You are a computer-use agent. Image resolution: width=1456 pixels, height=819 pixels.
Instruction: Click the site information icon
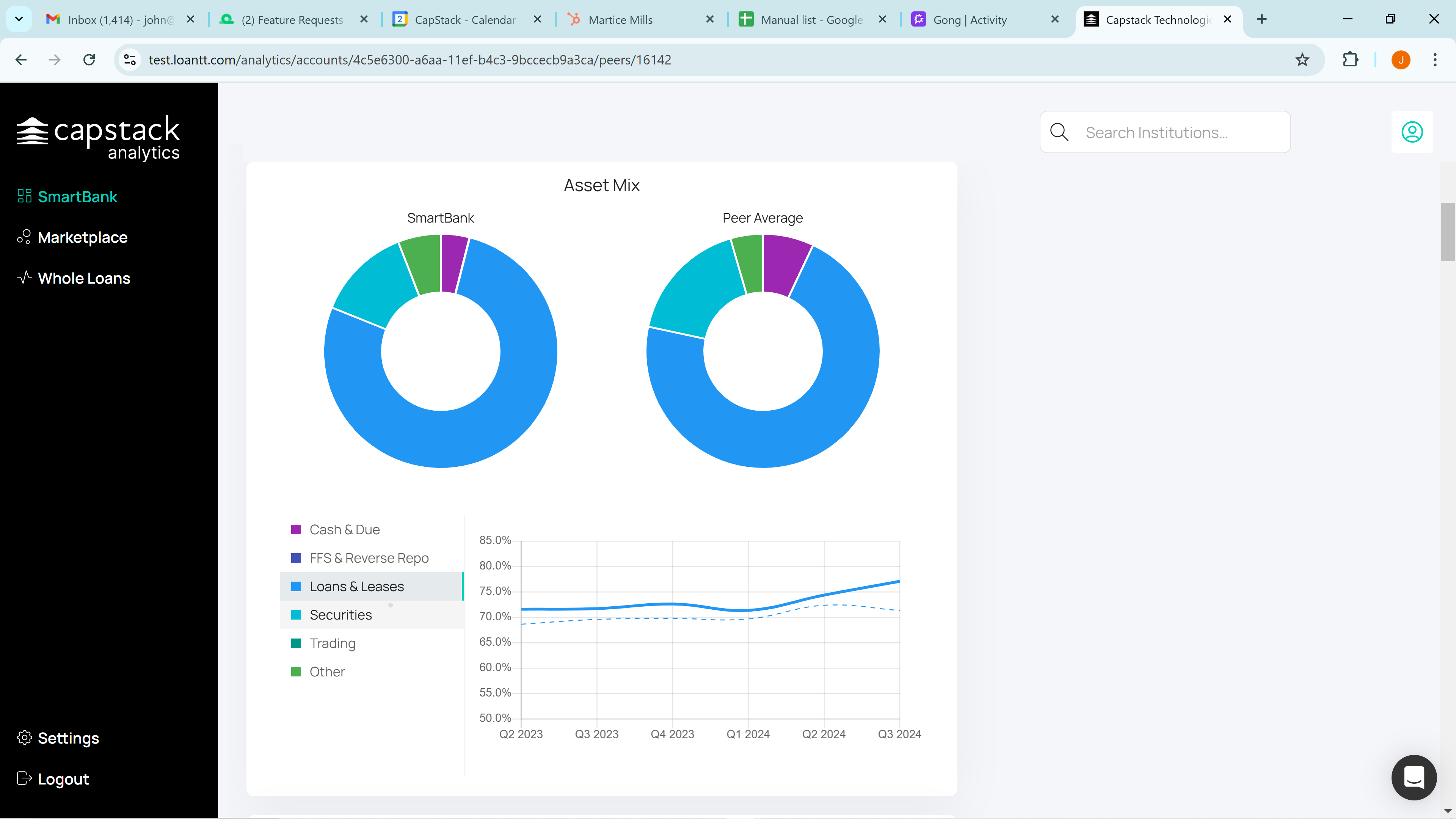click(130, 60)
